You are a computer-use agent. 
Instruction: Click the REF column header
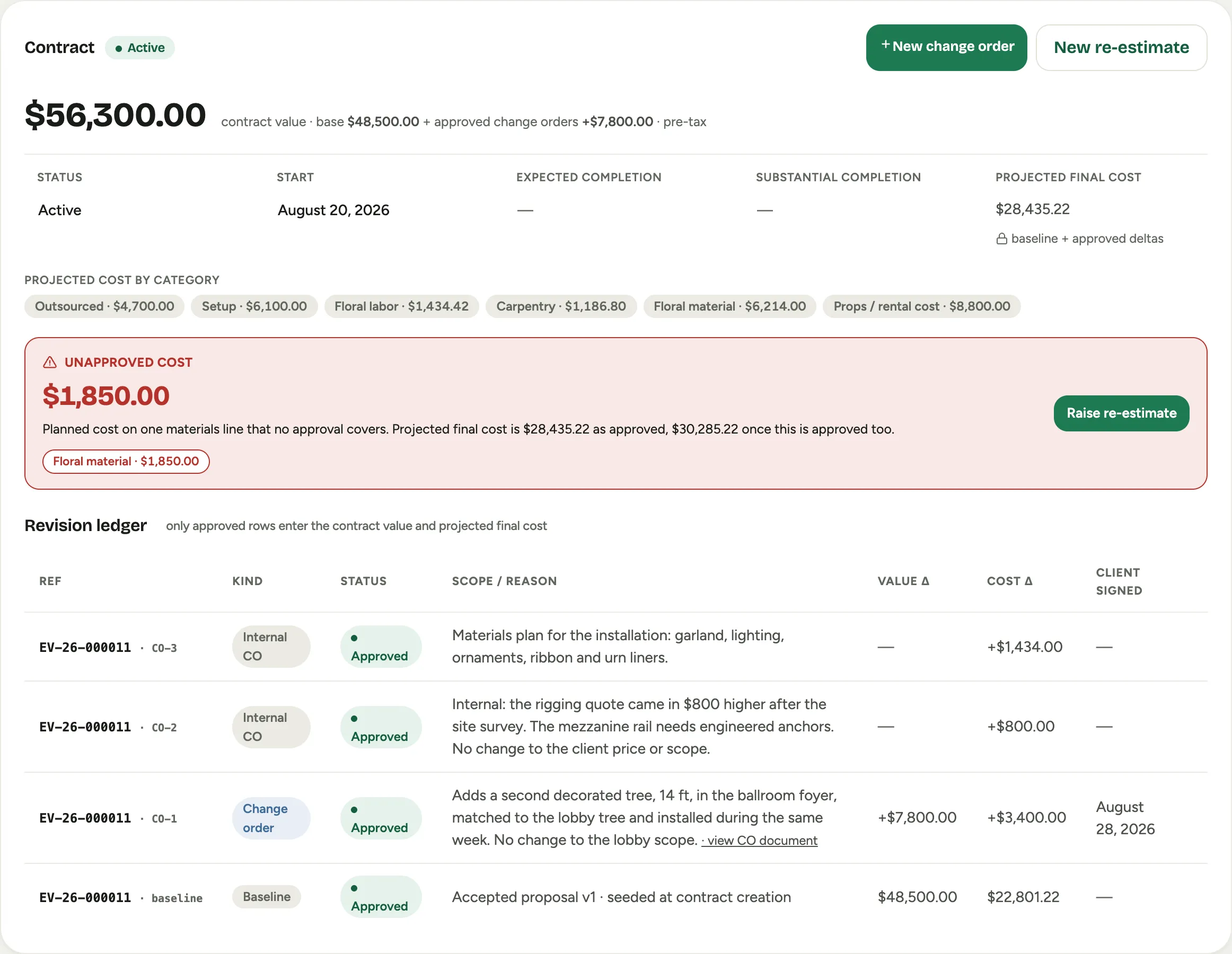click(50, 581)
